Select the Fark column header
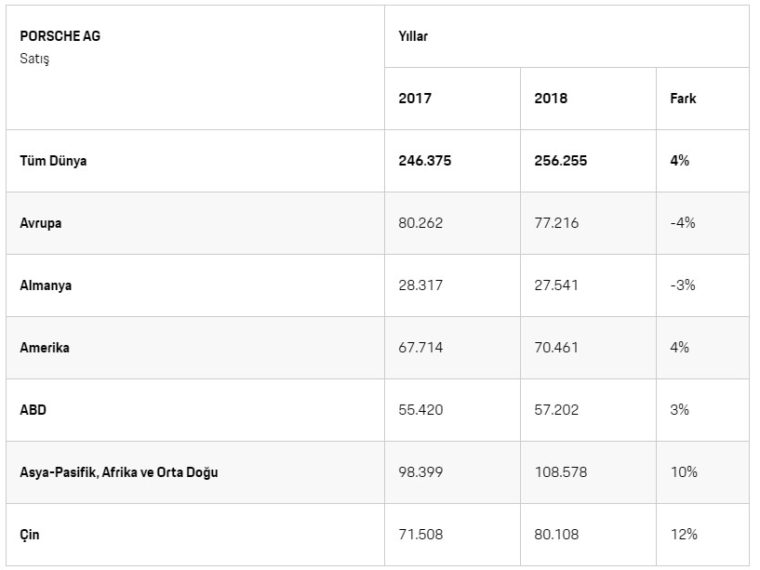Screen dimensions: 760x570 683,99
